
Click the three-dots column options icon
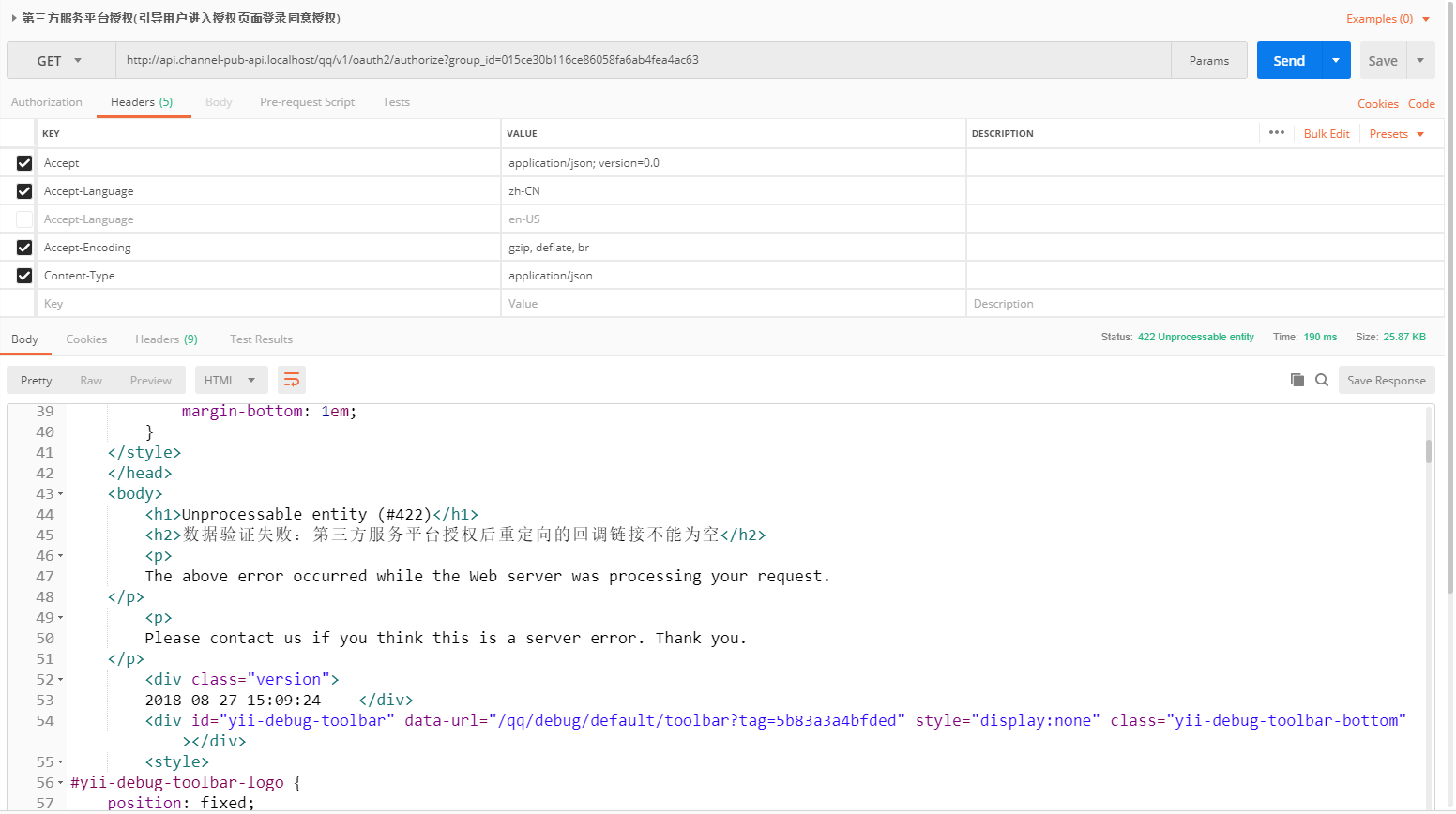1276,133
